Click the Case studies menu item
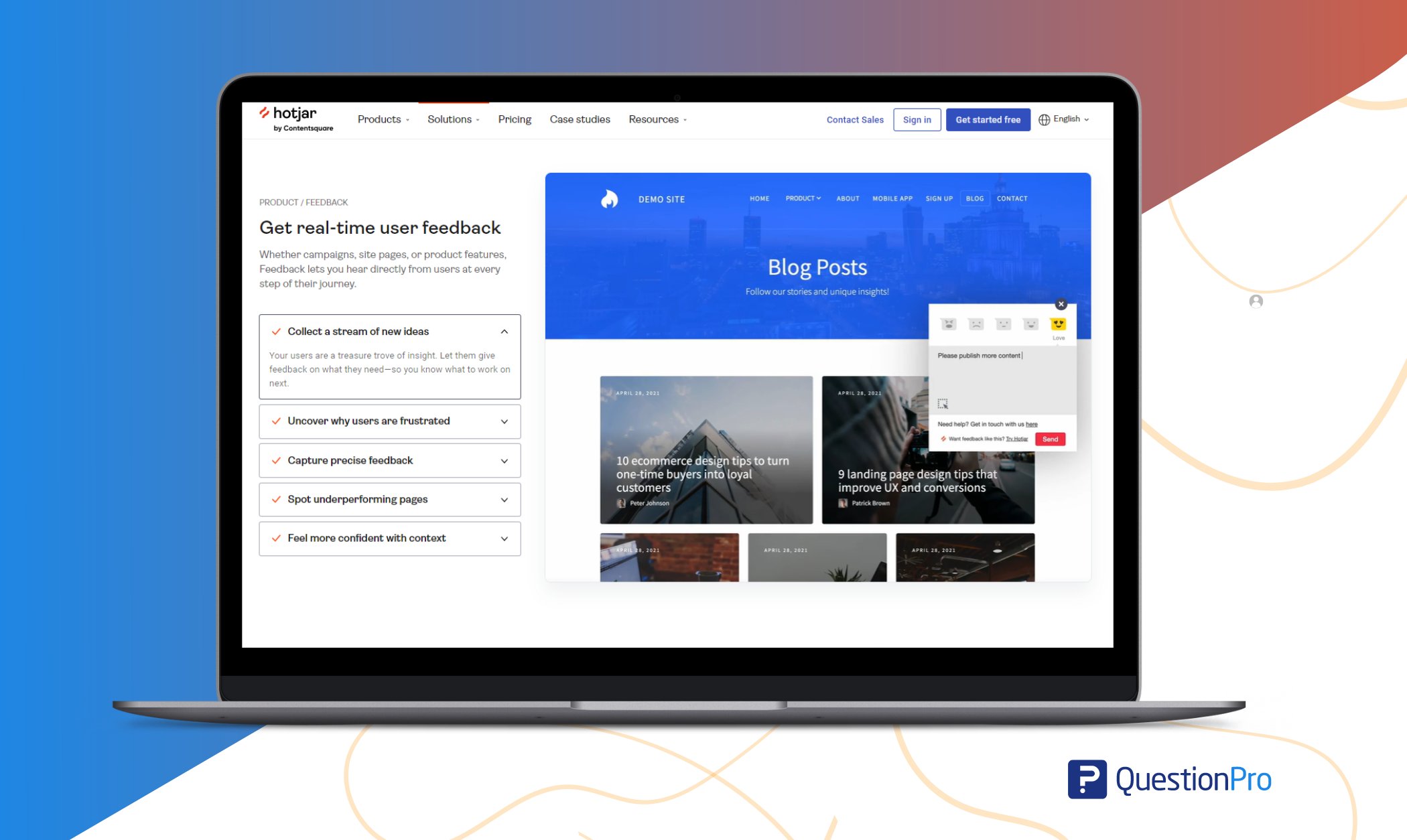This screenshot has height=840, width=1407. click(x=578, y=120)
